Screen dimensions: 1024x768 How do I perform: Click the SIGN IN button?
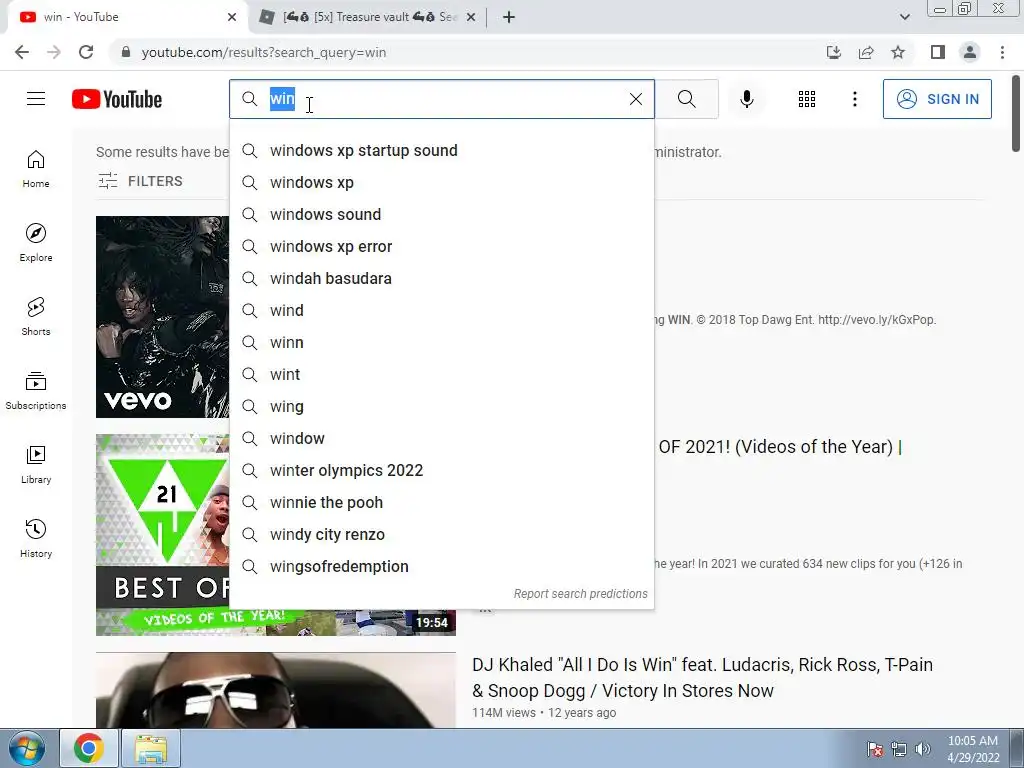pyautogui.click(x=937, y=99)
